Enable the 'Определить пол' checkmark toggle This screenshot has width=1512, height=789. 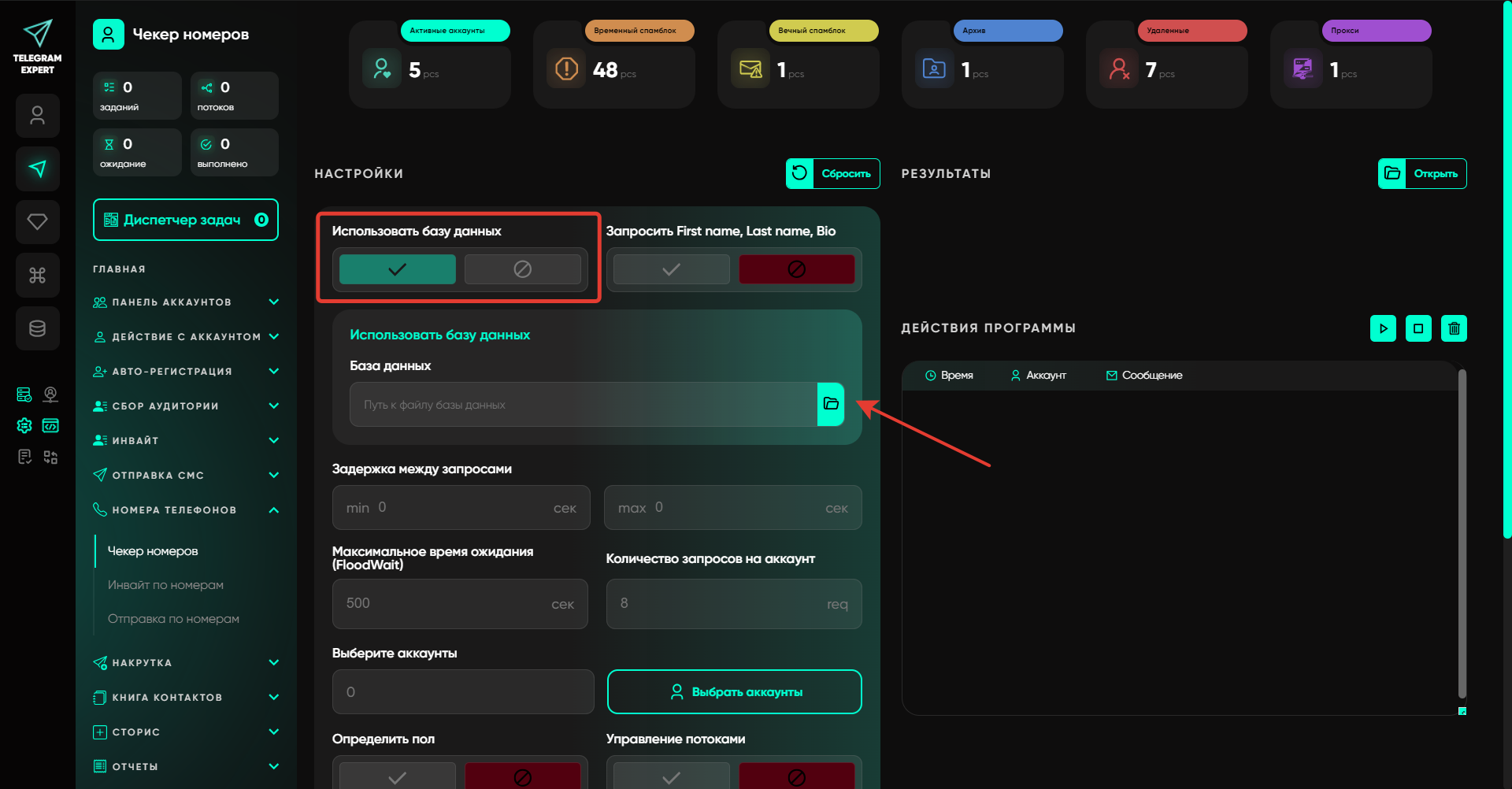(397, 776)
